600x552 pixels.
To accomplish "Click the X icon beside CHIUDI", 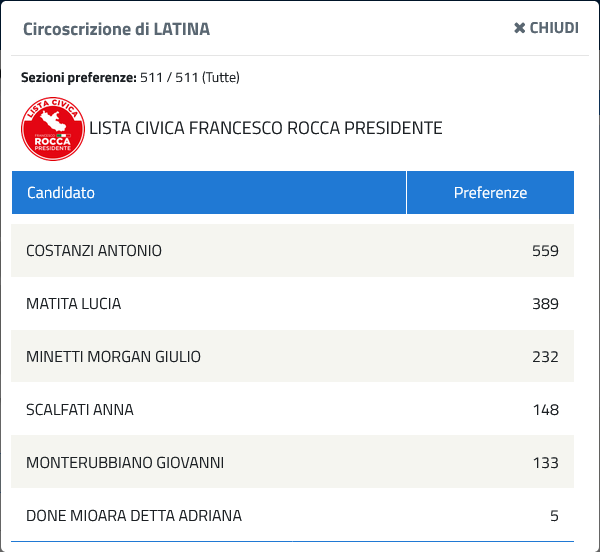I will (519, 28).
